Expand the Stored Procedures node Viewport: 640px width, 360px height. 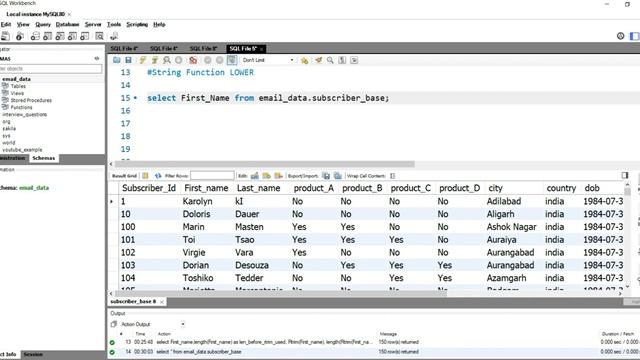[31, 100]
